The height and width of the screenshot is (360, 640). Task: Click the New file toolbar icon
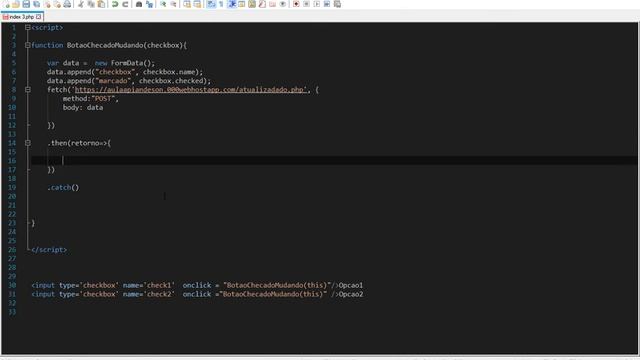coord(6,4)
